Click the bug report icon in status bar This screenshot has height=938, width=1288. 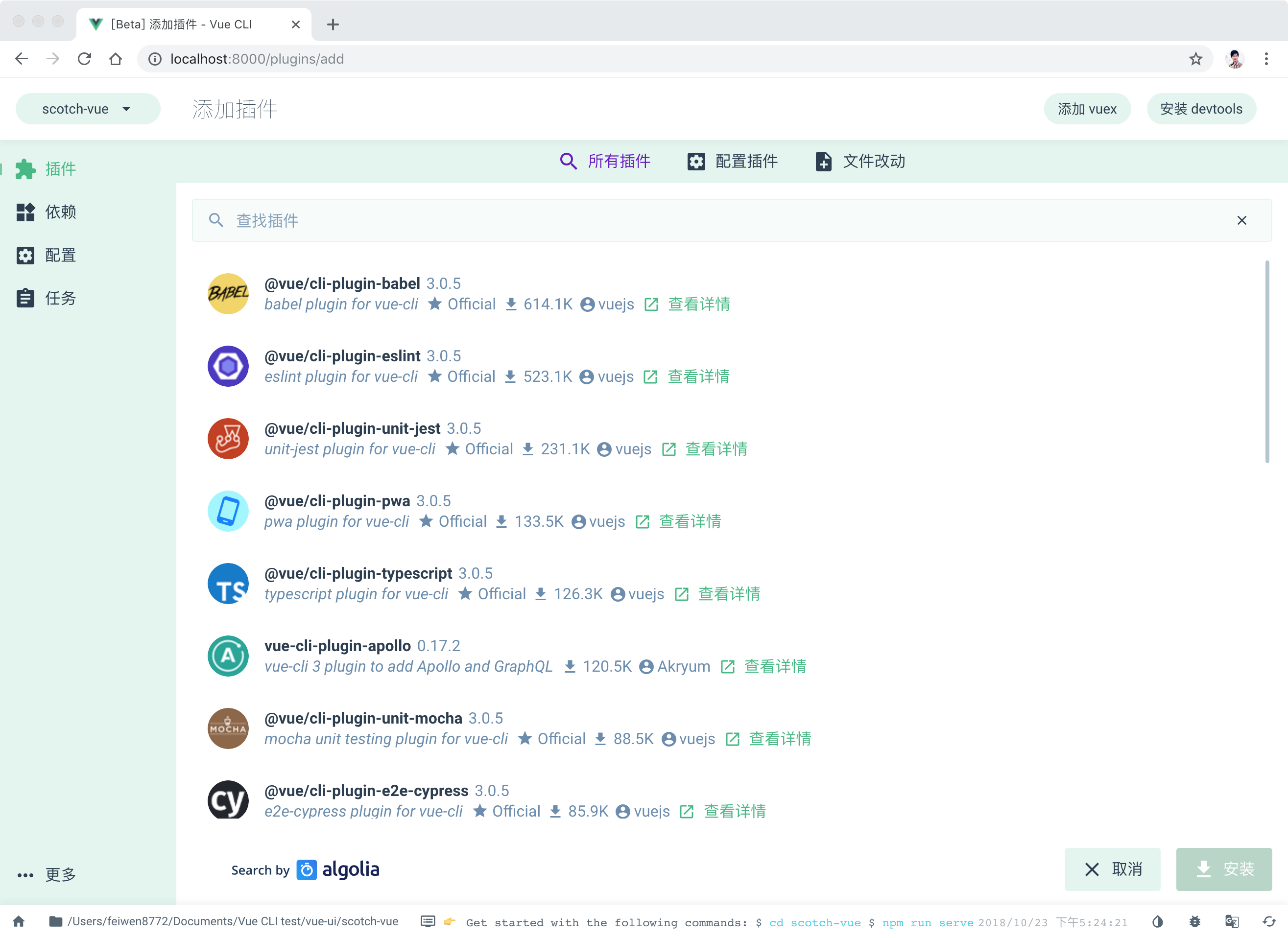[1195, 921]
